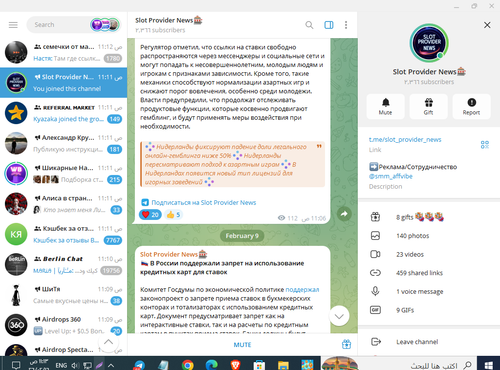Click the Windows Start button
The width and height of the screenshot is (500, 370).
click(x=489, y=364)
